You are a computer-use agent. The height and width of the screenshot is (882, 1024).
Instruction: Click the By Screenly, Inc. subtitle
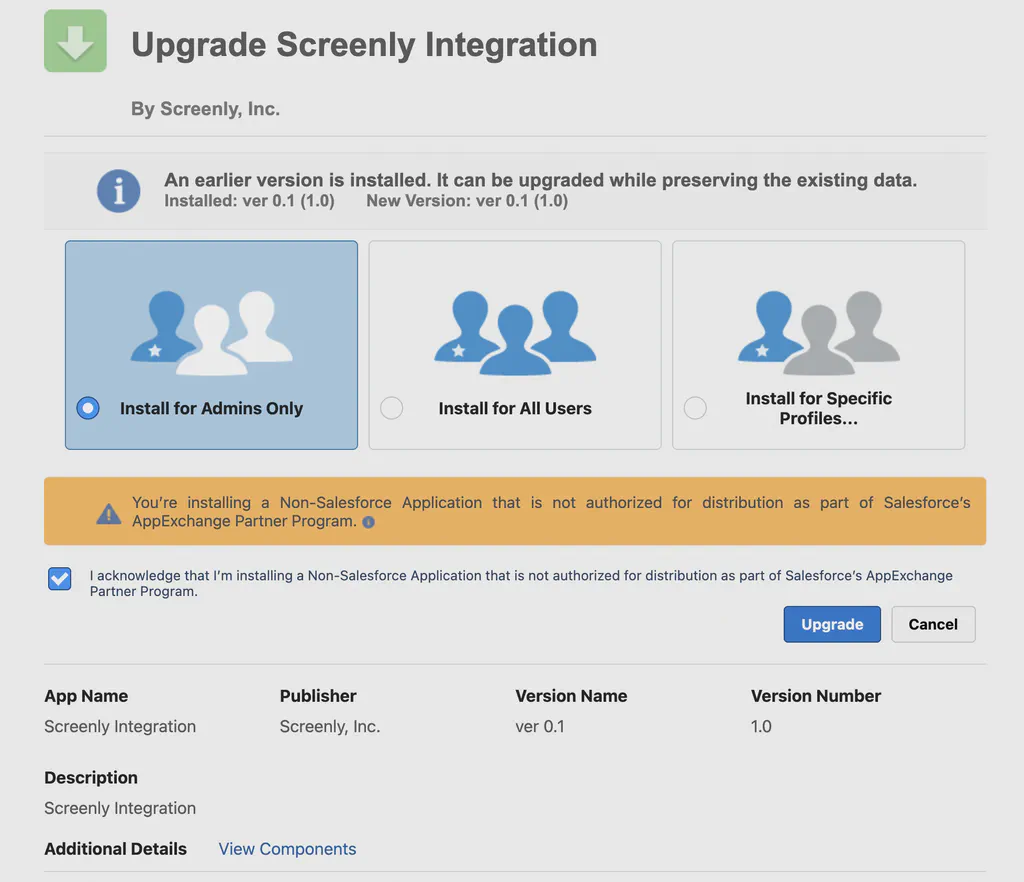[x=205, y=108]
